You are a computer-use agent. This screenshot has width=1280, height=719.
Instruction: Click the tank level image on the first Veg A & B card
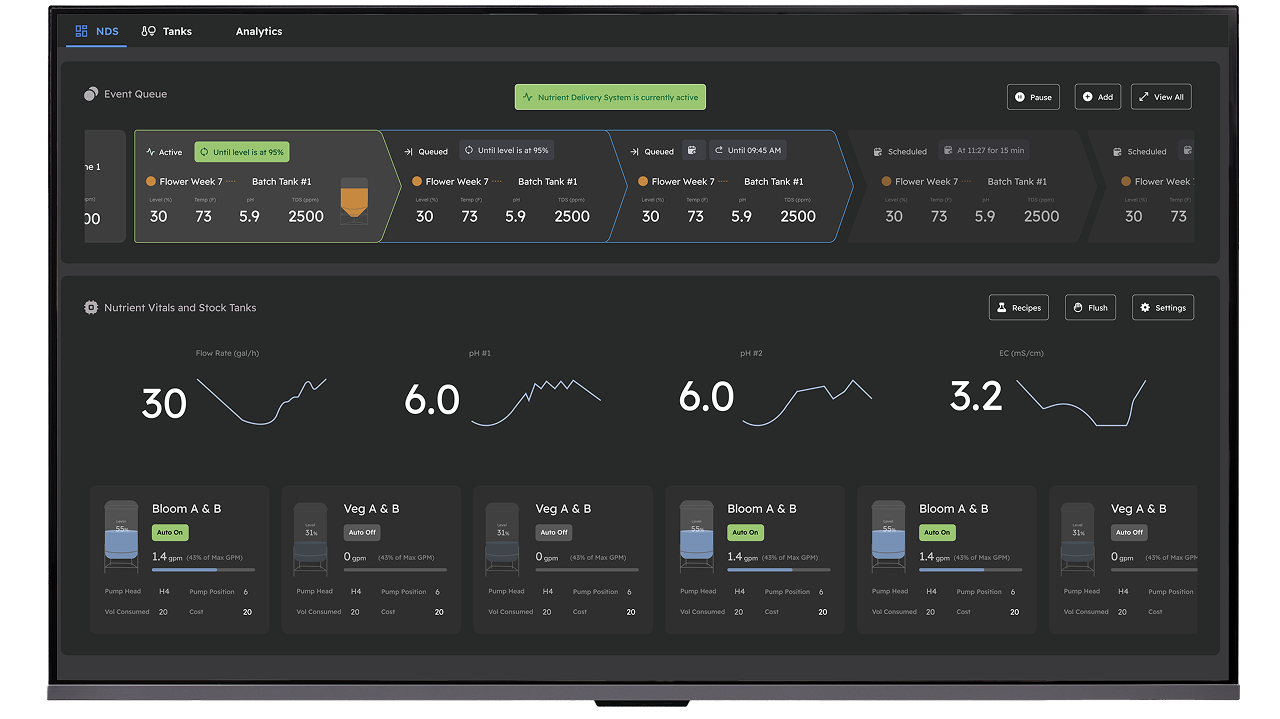311,538
